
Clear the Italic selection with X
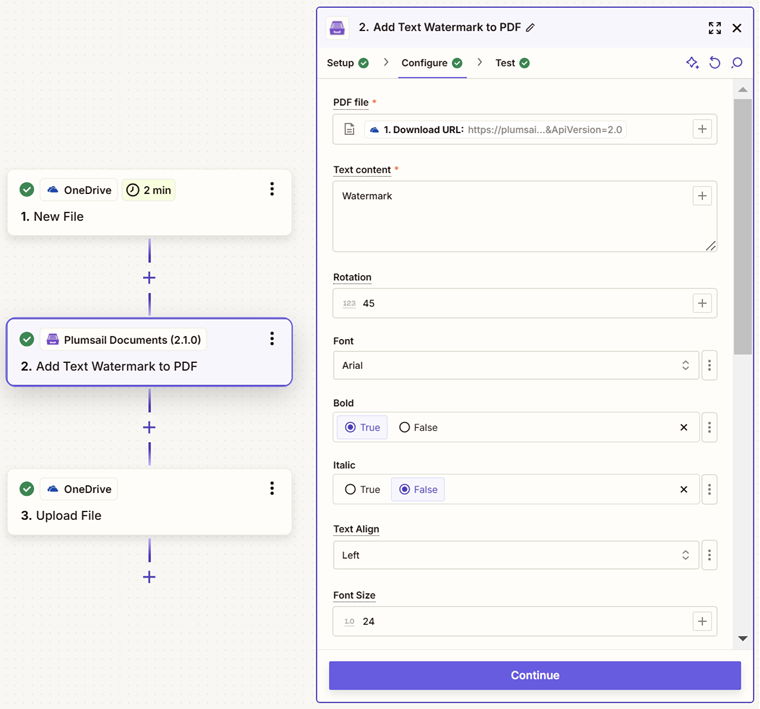683,489
